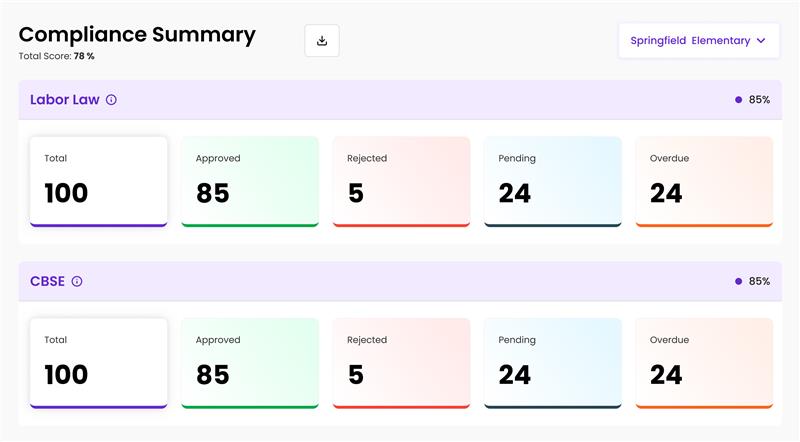Screen dimensions: 800x442
Task: Open the CBSE Total card
Action: click(99, 363)
